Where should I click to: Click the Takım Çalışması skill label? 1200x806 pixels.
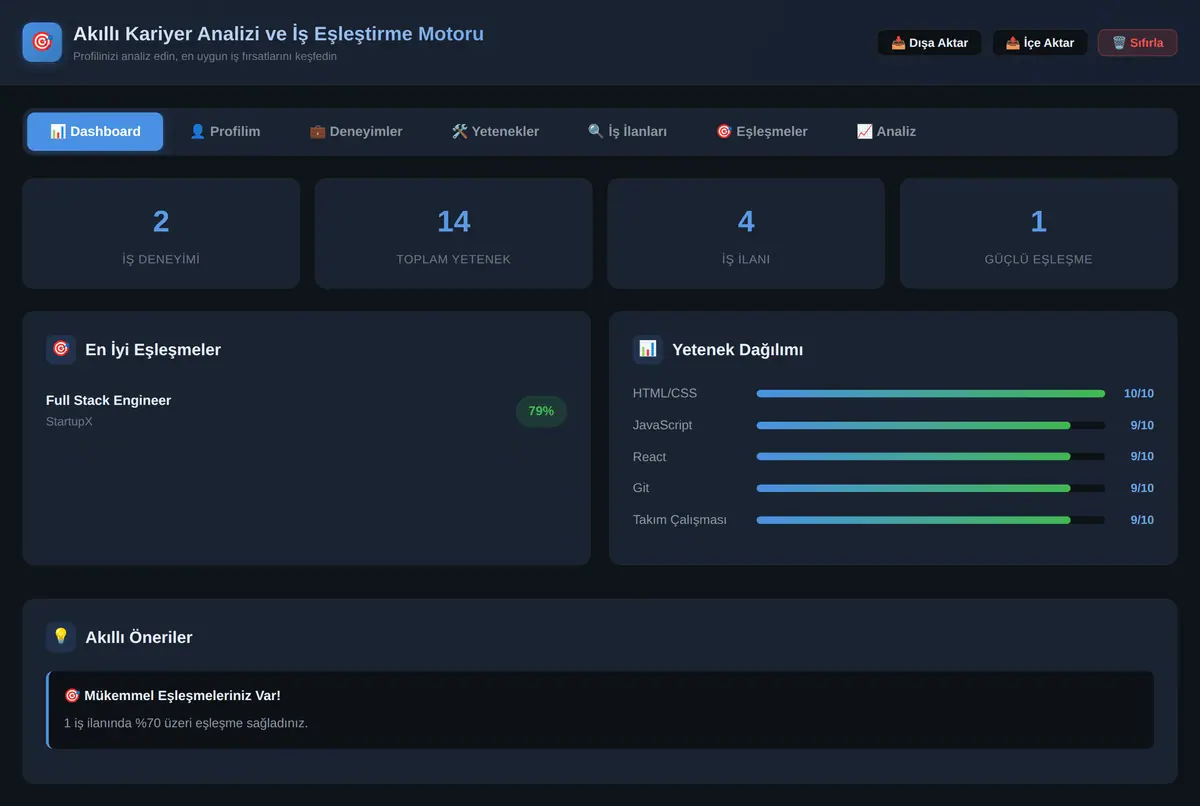click(x=680, y=520)
